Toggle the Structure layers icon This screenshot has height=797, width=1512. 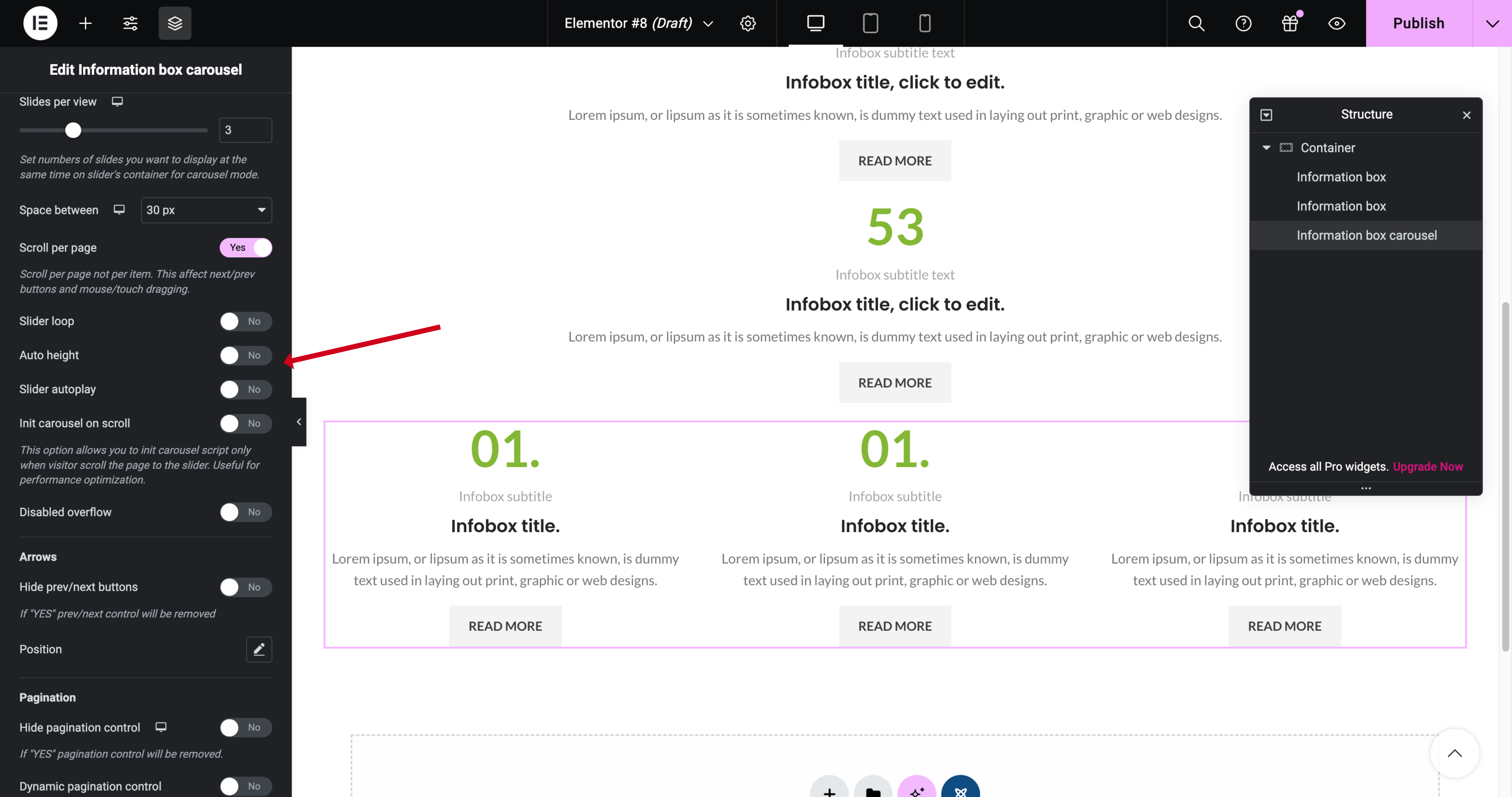pyautogui.click(x=175, y=24)
